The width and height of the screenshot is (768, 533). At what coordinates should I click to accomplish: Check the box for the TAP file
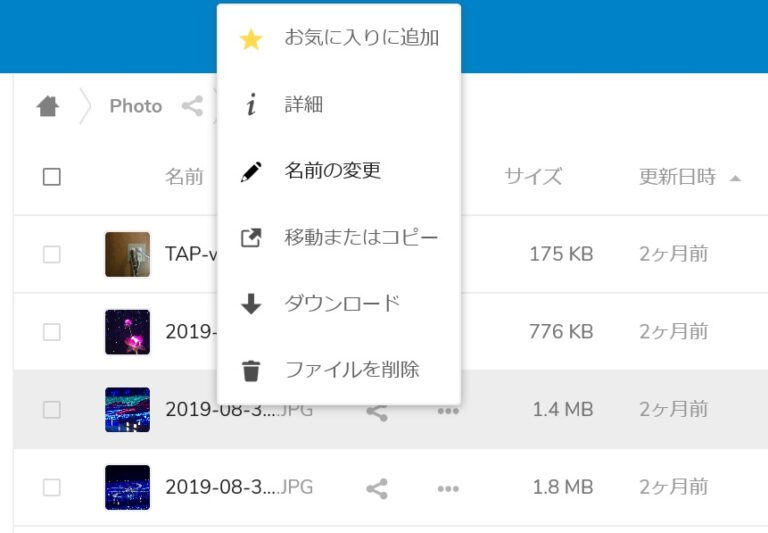[52, 254]
